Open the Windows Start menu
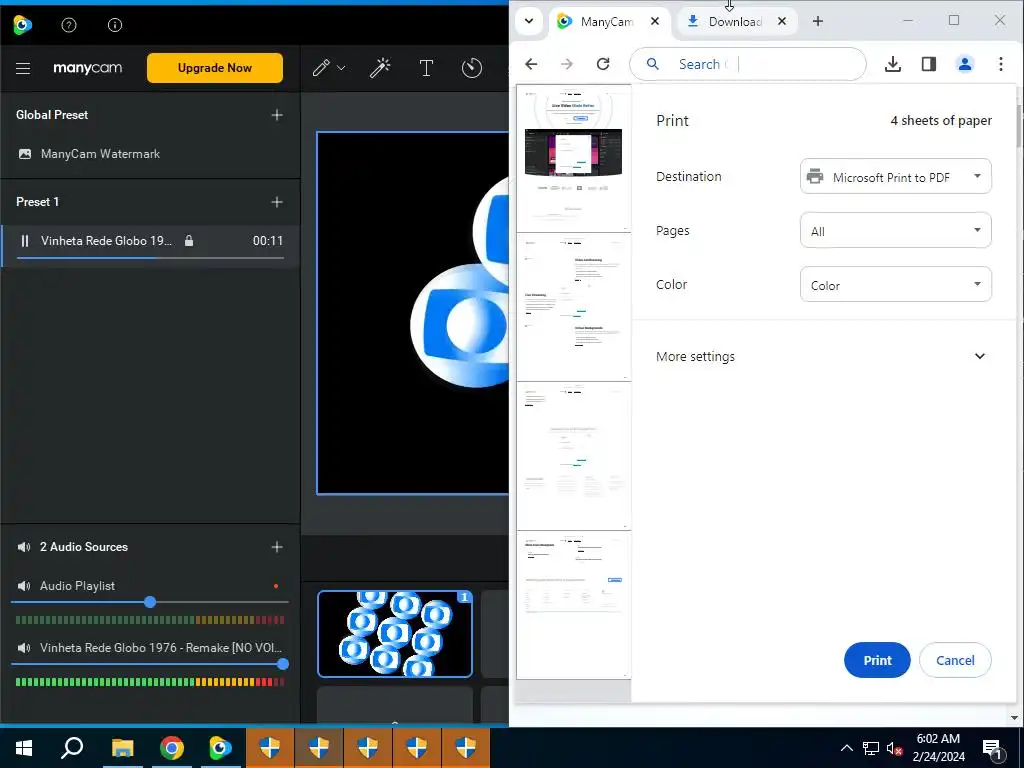The image size is (1024, 768). pos(24,748)
